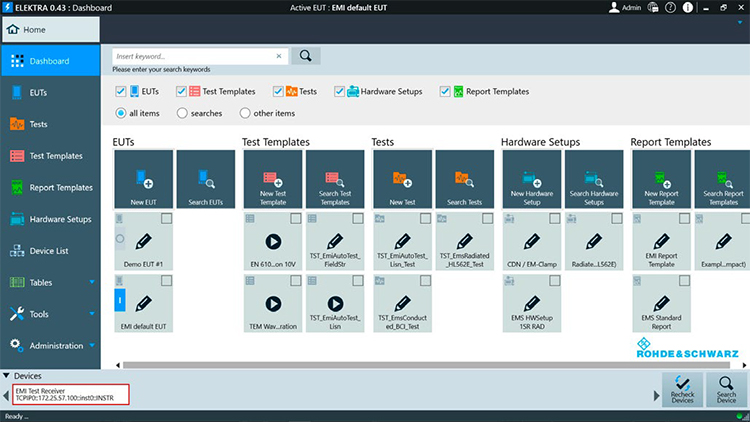Screen dimensions: 750x422
Task: Click the Recheck Devices icon
Action: click(683, 389)
